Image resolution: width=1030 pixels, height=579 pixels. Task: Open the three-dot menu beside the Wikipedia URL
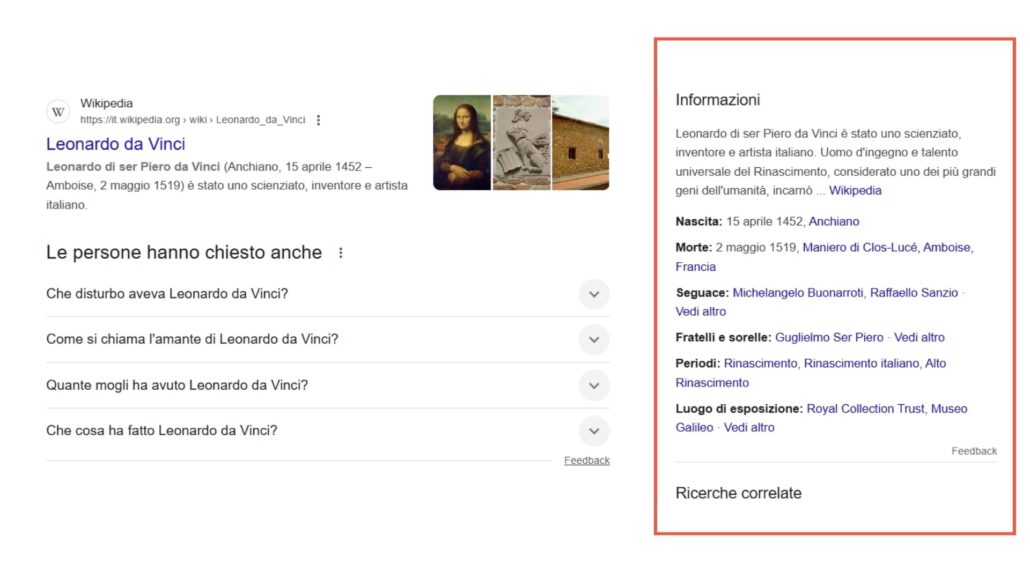click(x=319, y=120)
